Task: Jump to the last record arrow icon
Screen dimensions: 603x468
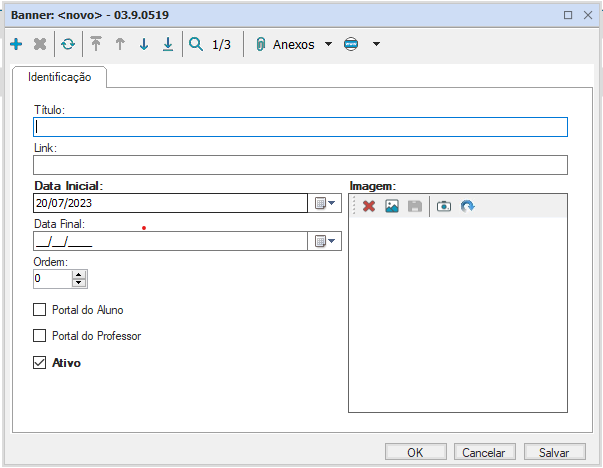Action: coord(167,45)
